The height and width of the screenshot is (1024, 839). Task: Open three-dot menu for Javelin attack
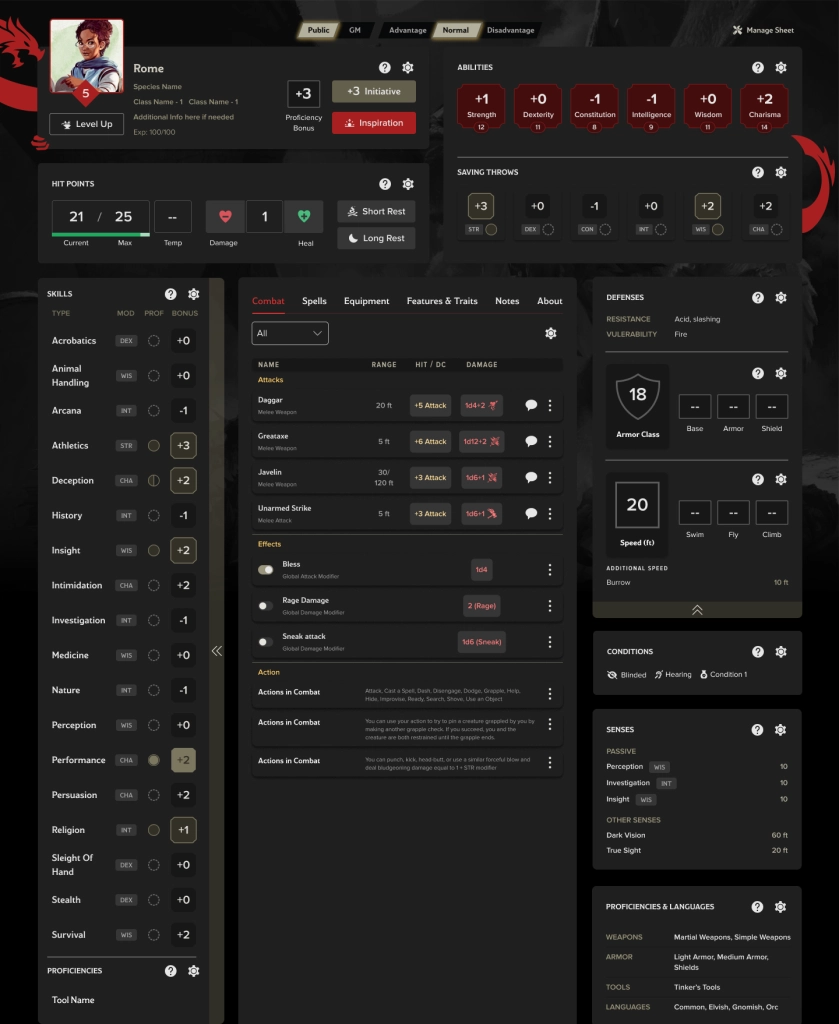pos(550,477)
